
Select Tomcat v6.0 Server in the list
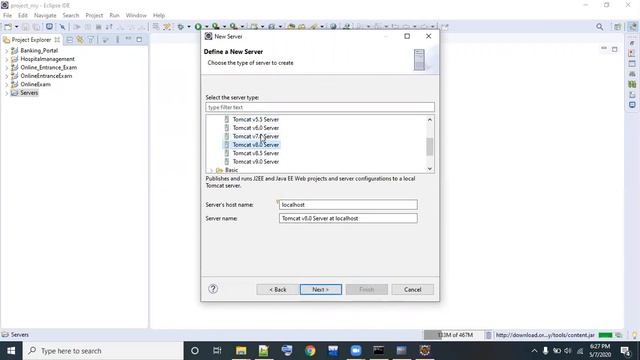pos(256,128)
